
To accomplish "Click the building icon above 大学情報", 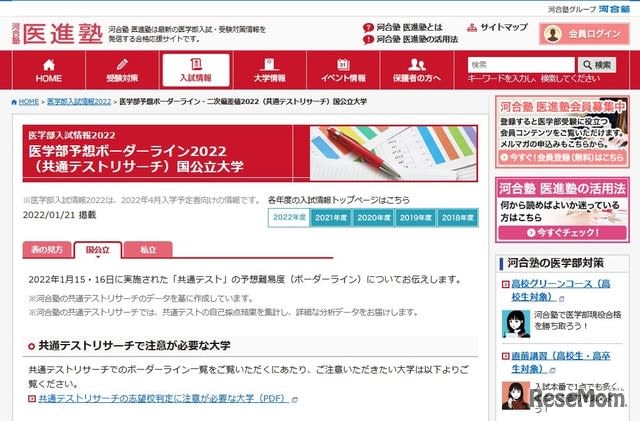I will click(x=269, y=64).
